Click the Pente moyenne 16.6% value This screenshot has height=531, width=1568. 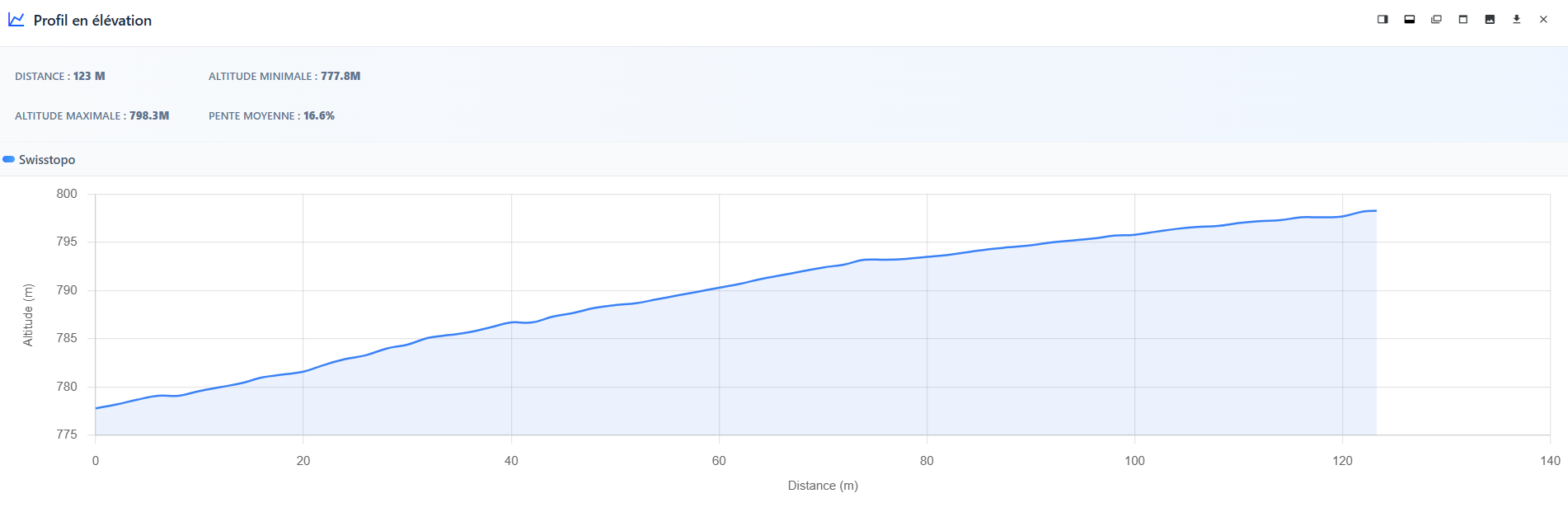318,116
